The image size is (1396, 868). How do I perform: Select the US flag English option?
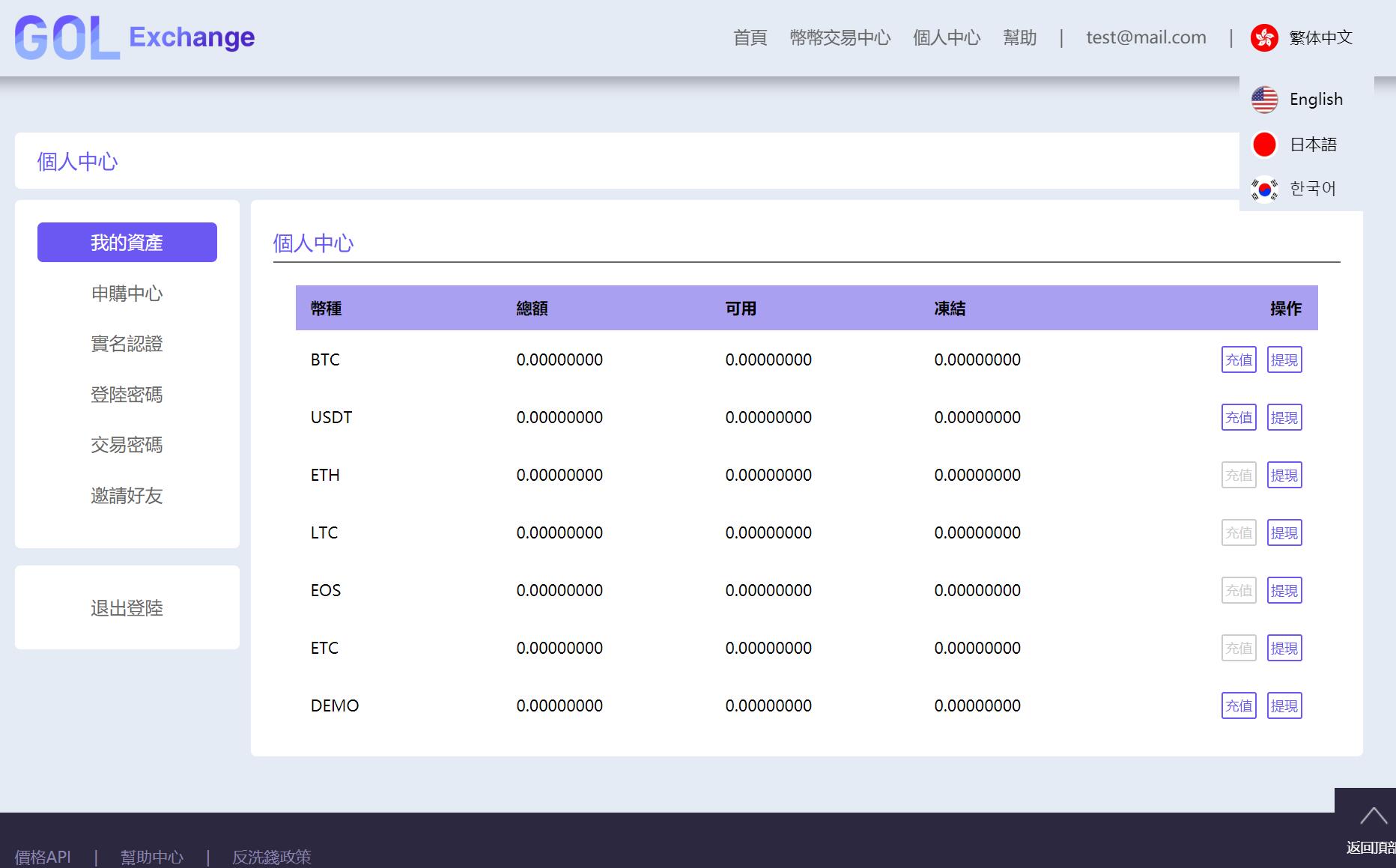(x=1265, y=100)
